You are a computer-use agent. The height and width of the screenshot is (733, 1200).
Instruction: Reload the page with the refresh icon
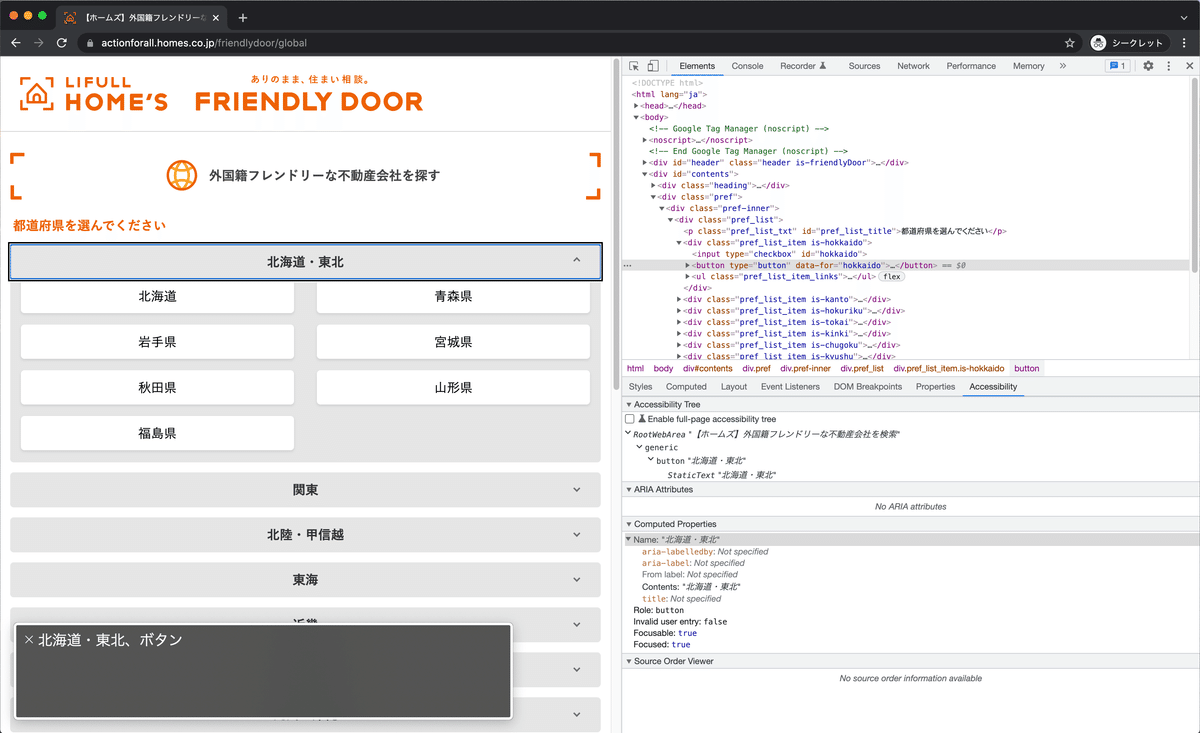62,43
